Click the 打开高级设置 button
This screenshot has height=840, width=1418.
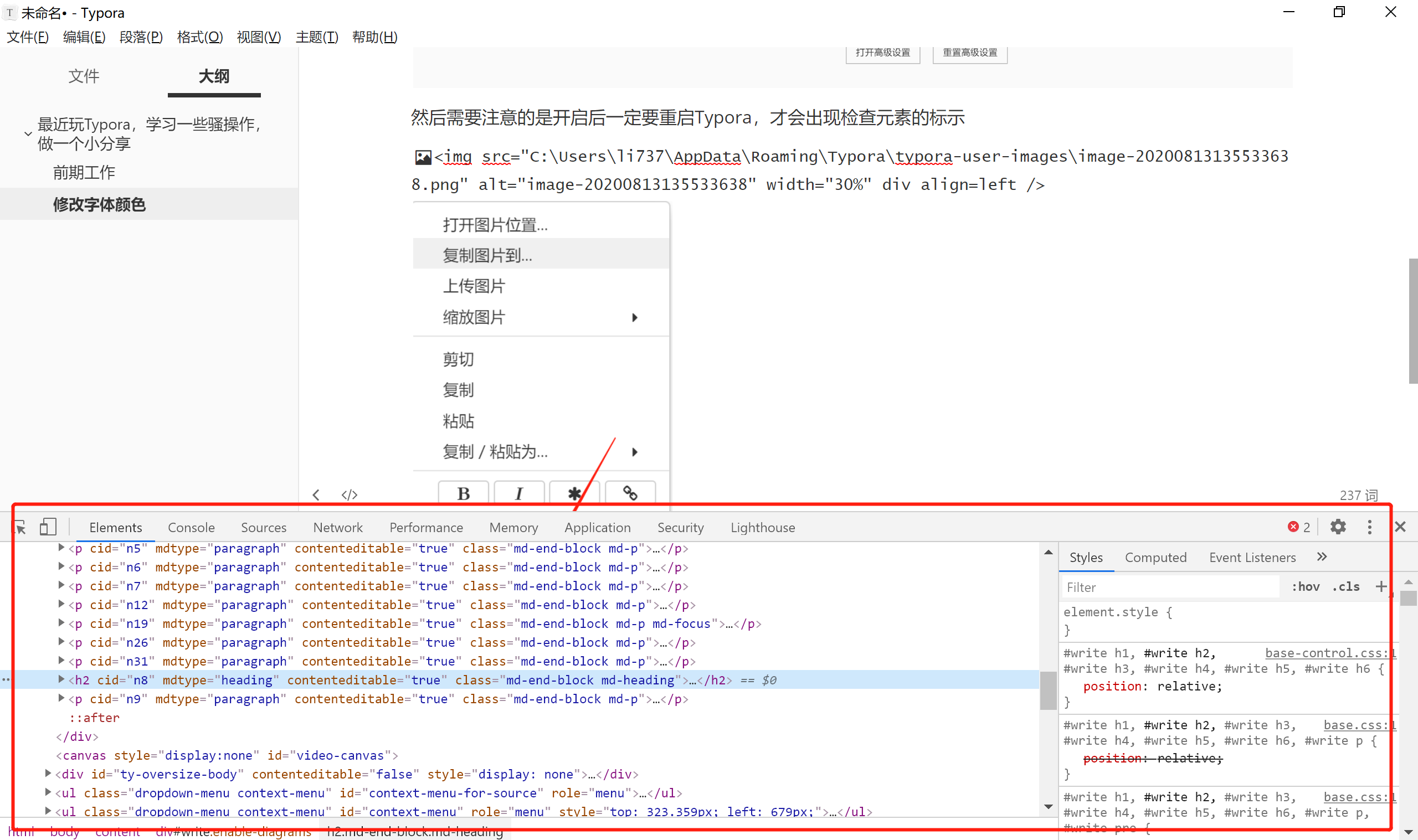(882, 53)
